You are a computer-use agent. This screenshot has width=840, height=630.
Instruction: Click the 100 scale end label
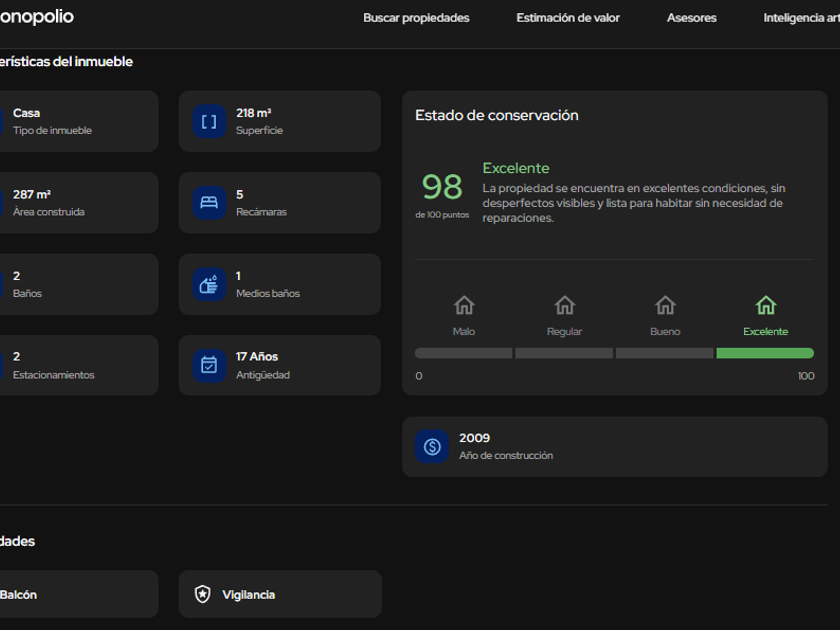806,376
